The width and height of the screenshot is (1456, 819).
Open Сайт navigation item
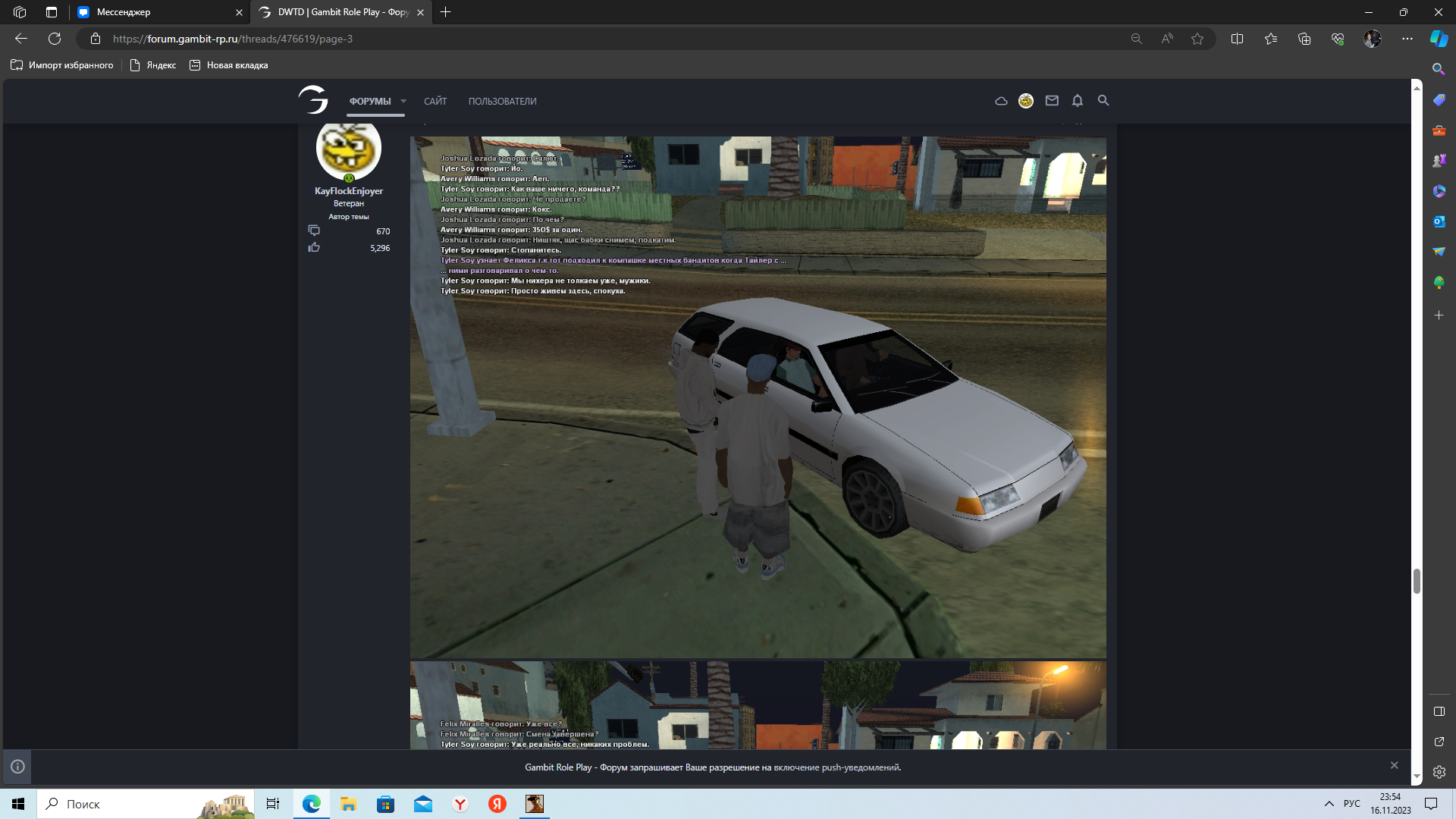435,102
